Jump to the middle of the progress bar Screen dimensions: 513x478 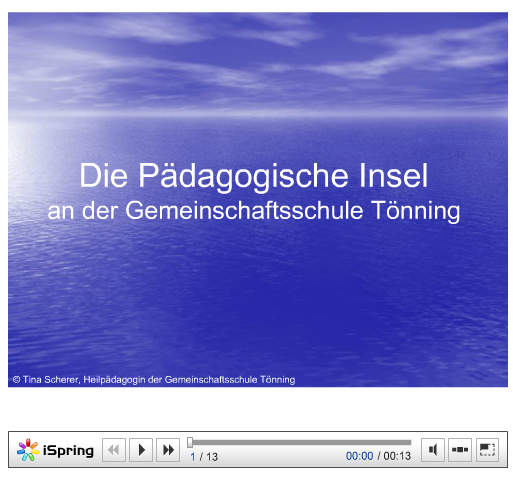click(x=300, y=442)
